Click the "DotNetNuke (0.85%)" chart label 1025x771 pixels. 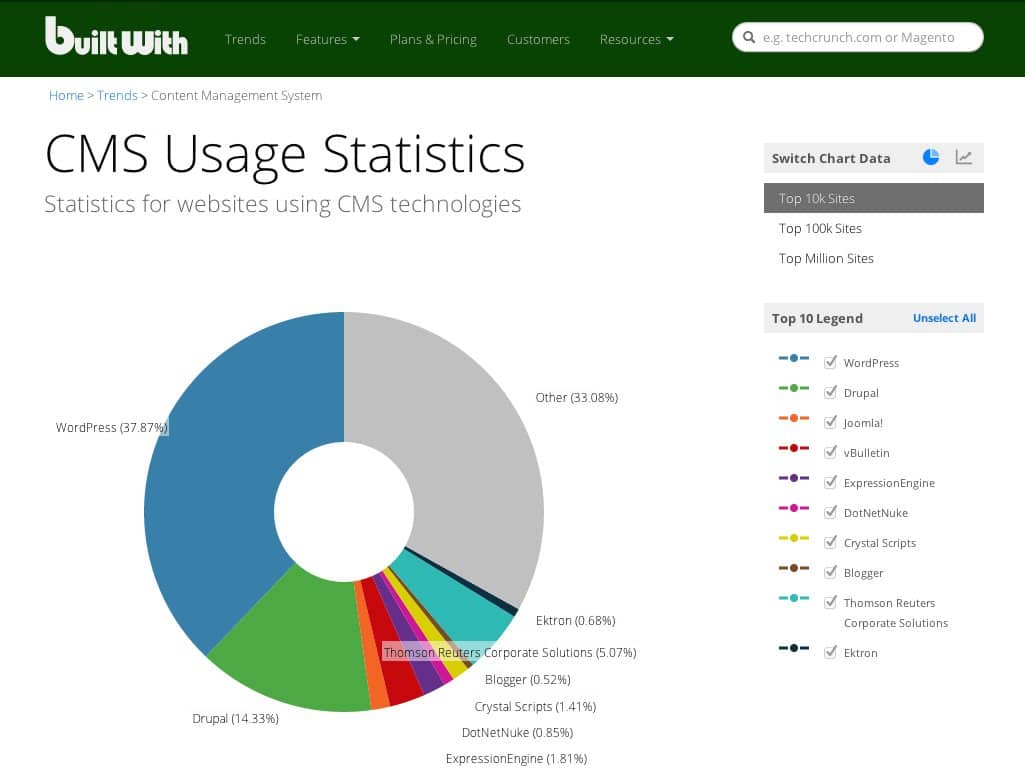click(517, 733)
